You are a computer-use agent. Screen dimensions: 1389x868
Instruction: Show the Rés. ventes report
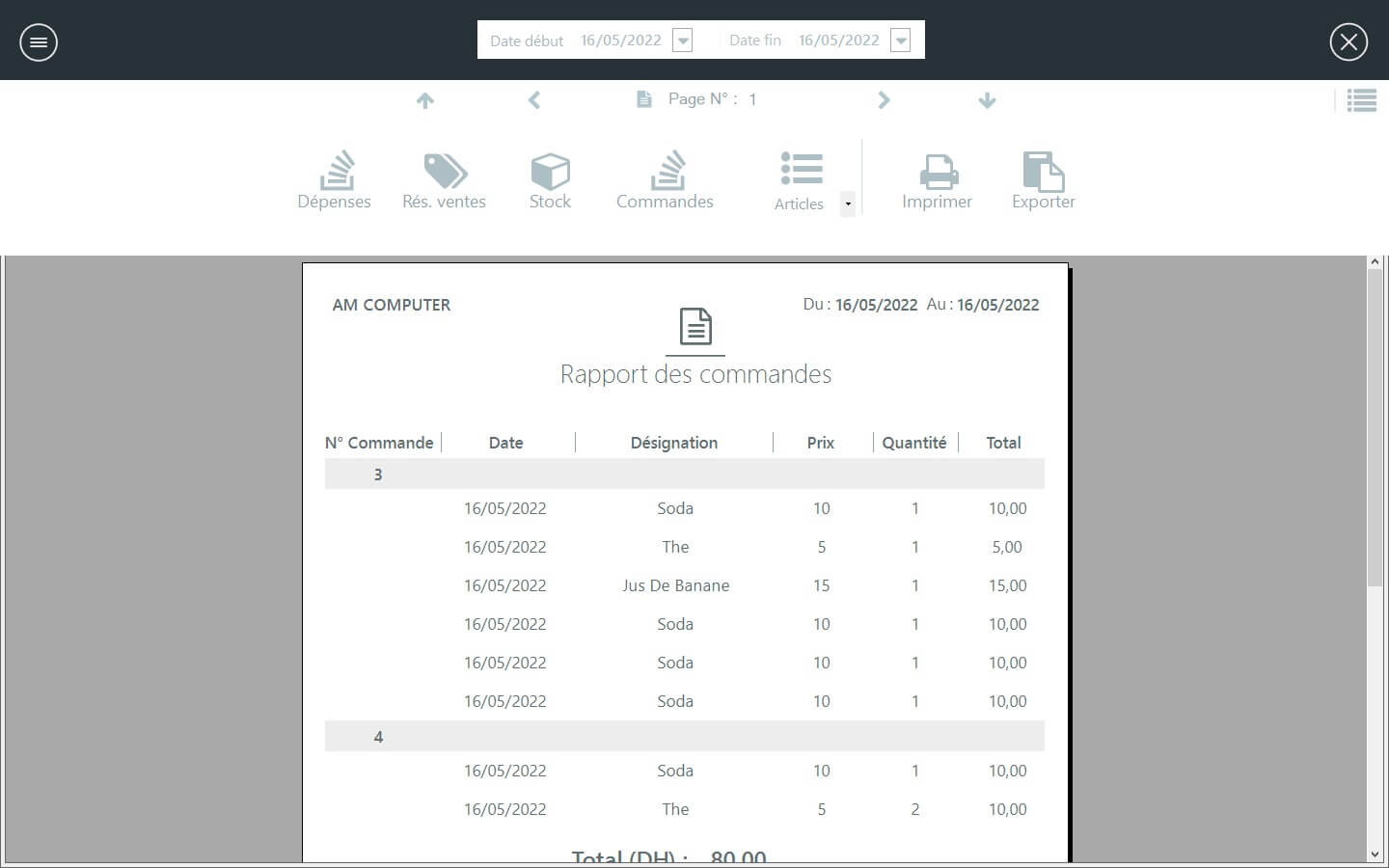pos(444,180)
